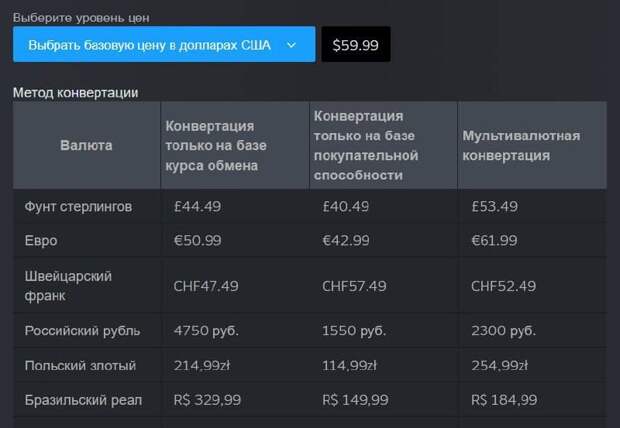Click the Евро row label

[x=43, y=241]
